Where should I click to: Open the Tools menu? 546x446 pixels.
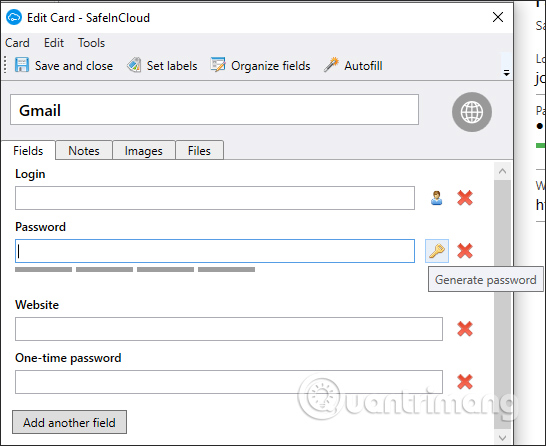tap(91, 43)
